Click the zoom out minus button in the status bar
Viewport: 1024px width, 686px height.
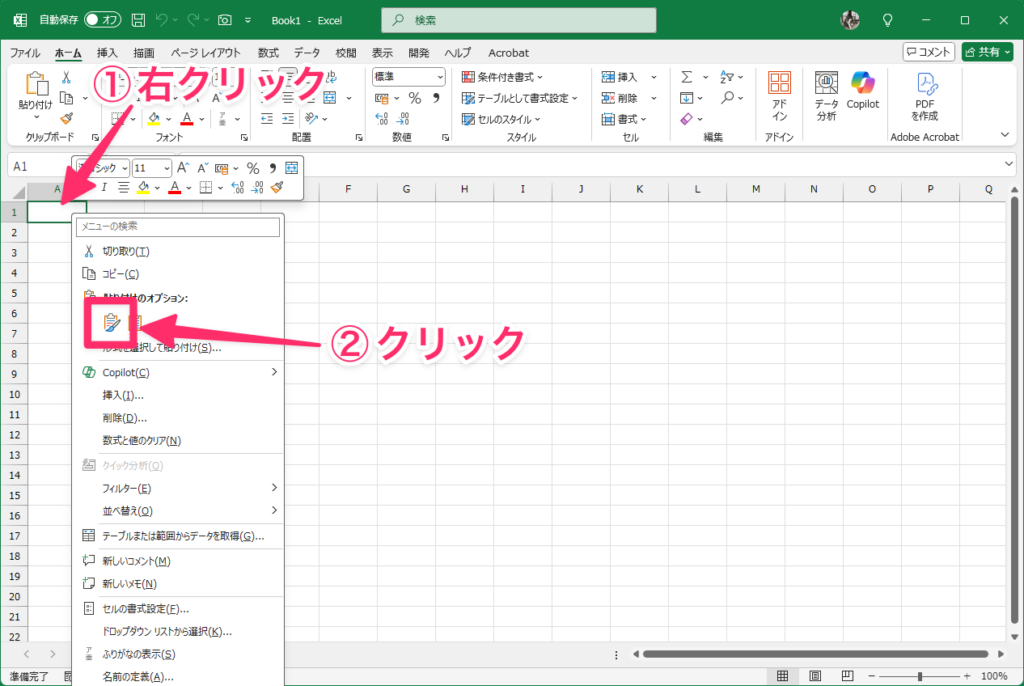(x=871, y=676)
